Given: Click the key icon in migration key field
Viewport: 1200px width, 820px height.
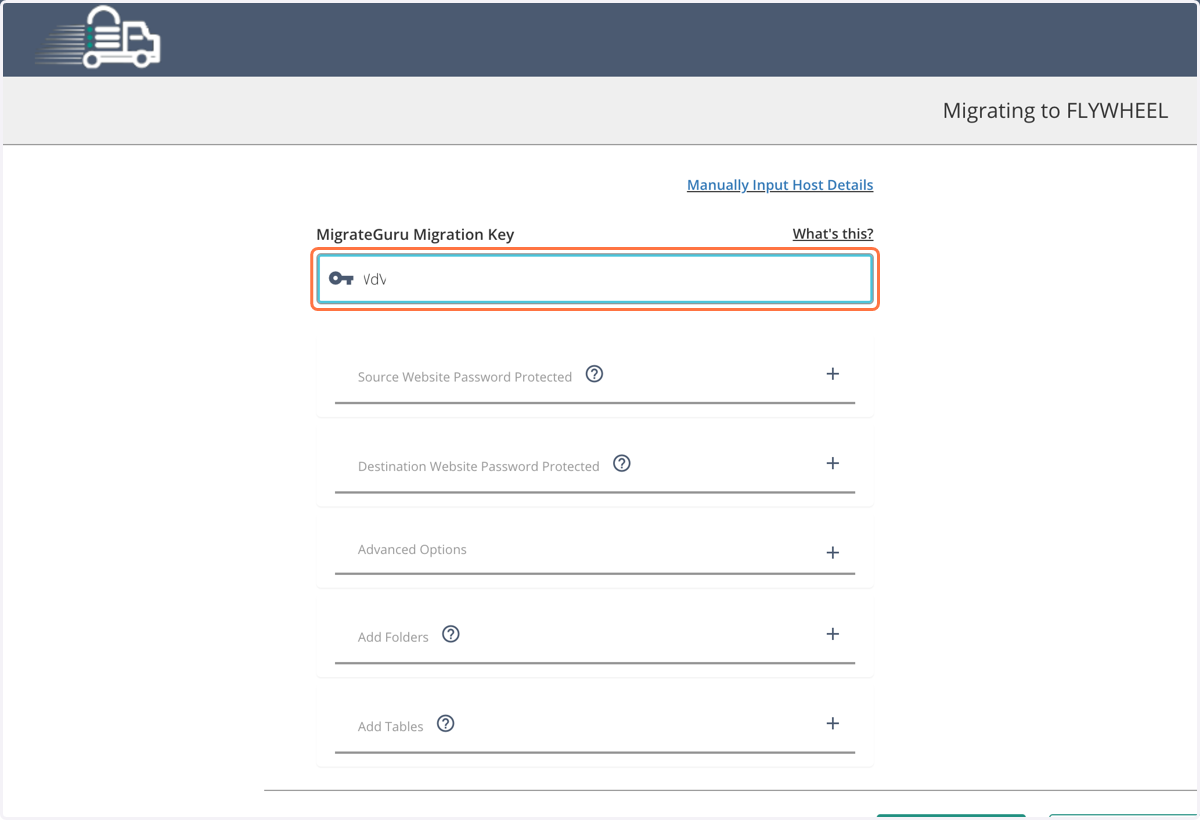Looking at the screenshot, I should [x=341, y=279].
